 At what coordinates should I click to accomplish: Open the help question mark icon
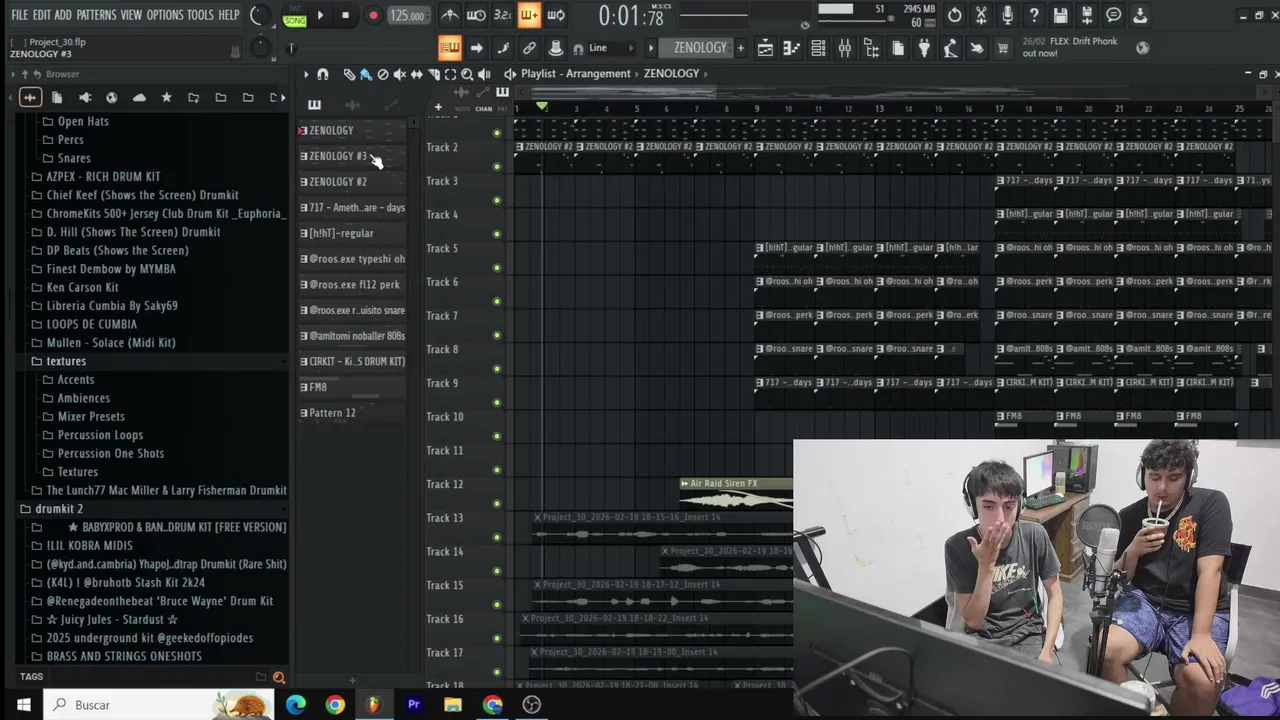tap(1034, 15)
